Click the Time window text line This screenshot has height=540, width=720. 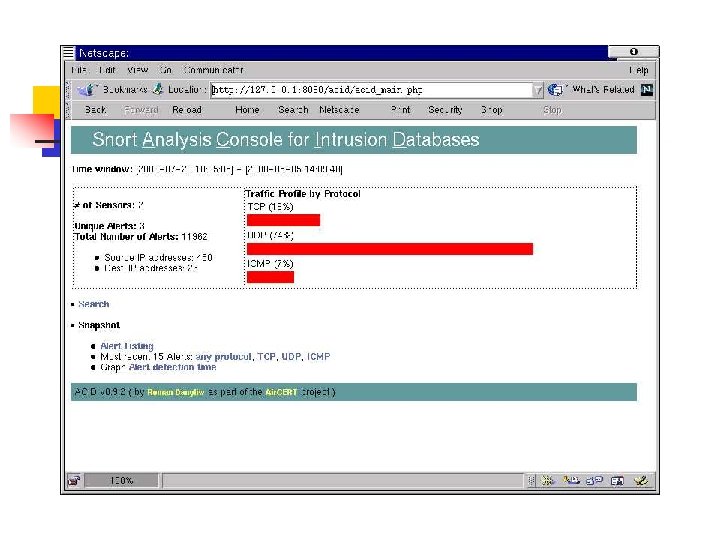pos(207,169)
